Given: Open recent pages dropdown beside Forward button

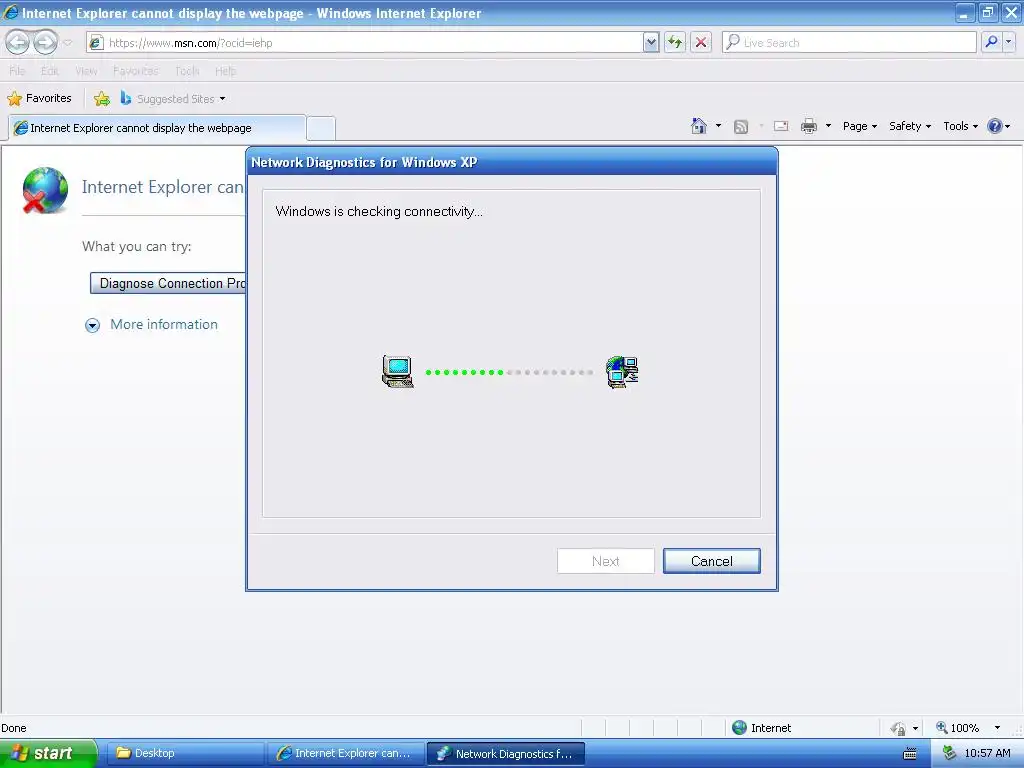Looking at the screenshot, I should pyautogui.click(x=68, y=43).
